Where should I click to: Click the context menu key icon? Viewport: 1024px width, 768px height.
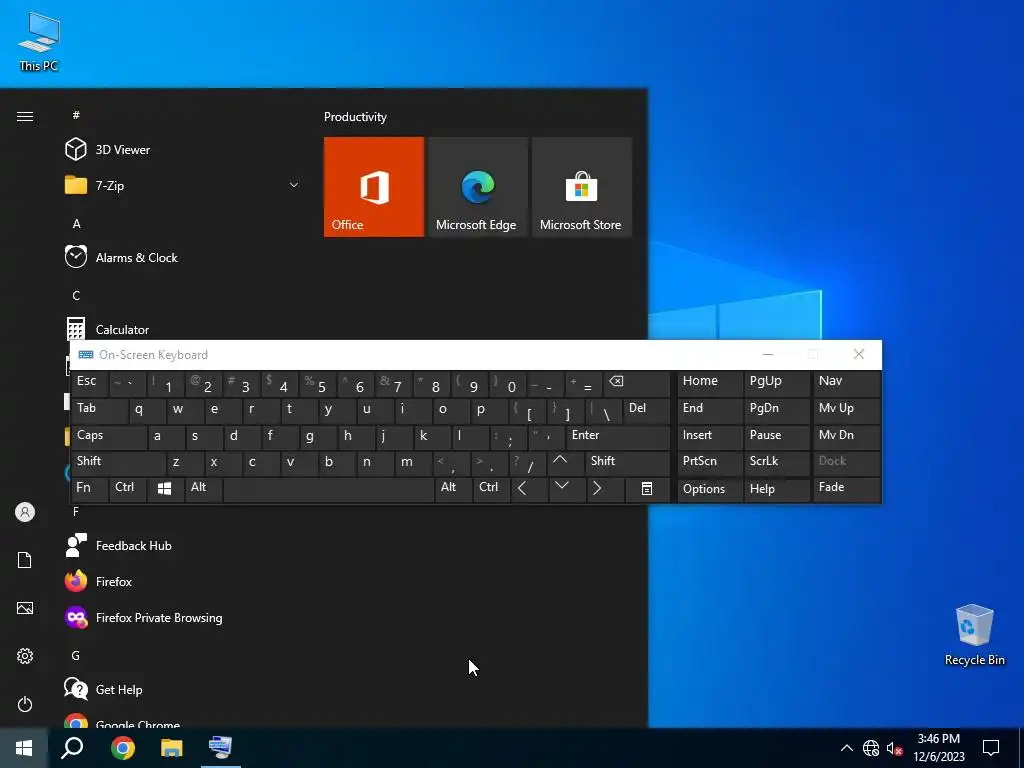tap(647, 489)
